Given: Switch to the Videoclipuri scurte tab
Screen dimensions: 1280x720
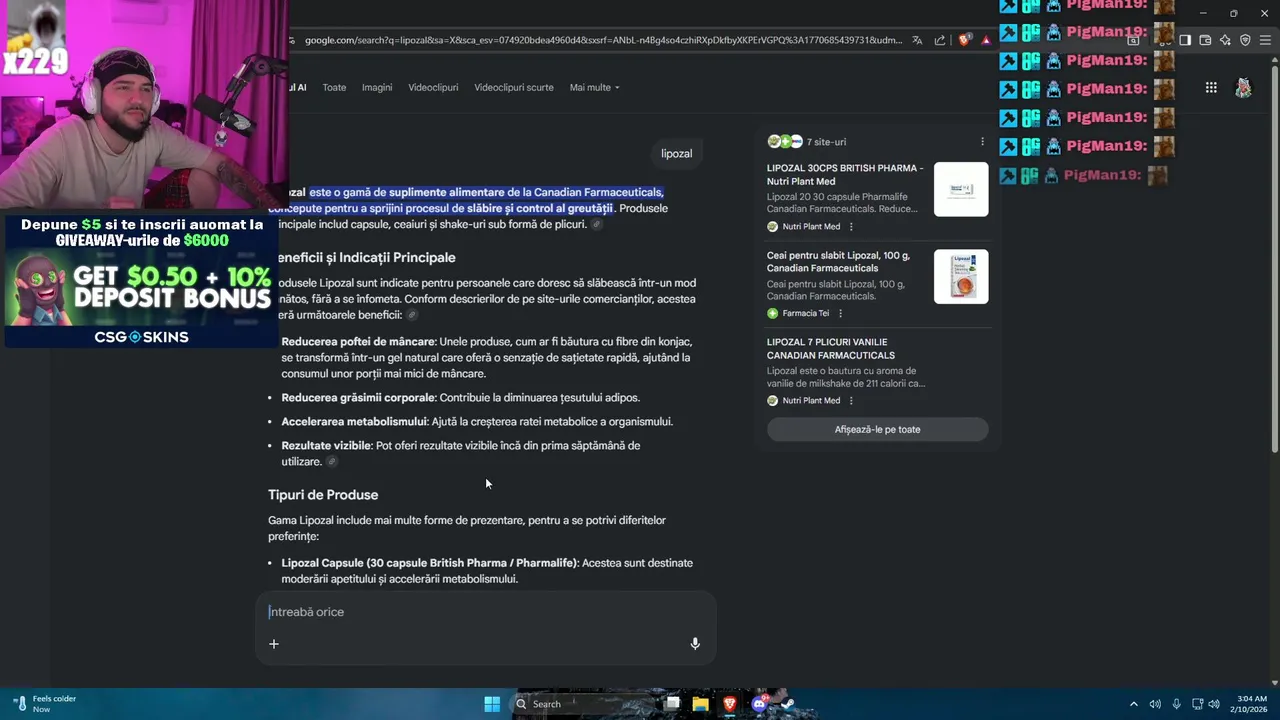Looking at the screenshot, I should tap(514, 87).
